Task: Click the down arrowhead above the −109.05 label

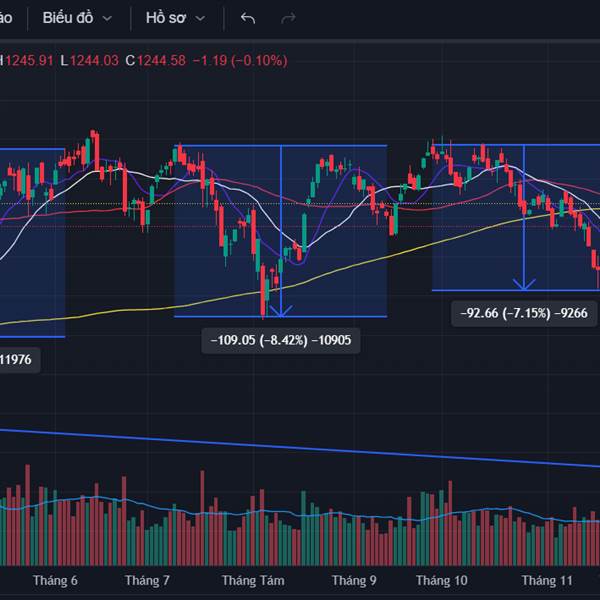Action: 281,309
